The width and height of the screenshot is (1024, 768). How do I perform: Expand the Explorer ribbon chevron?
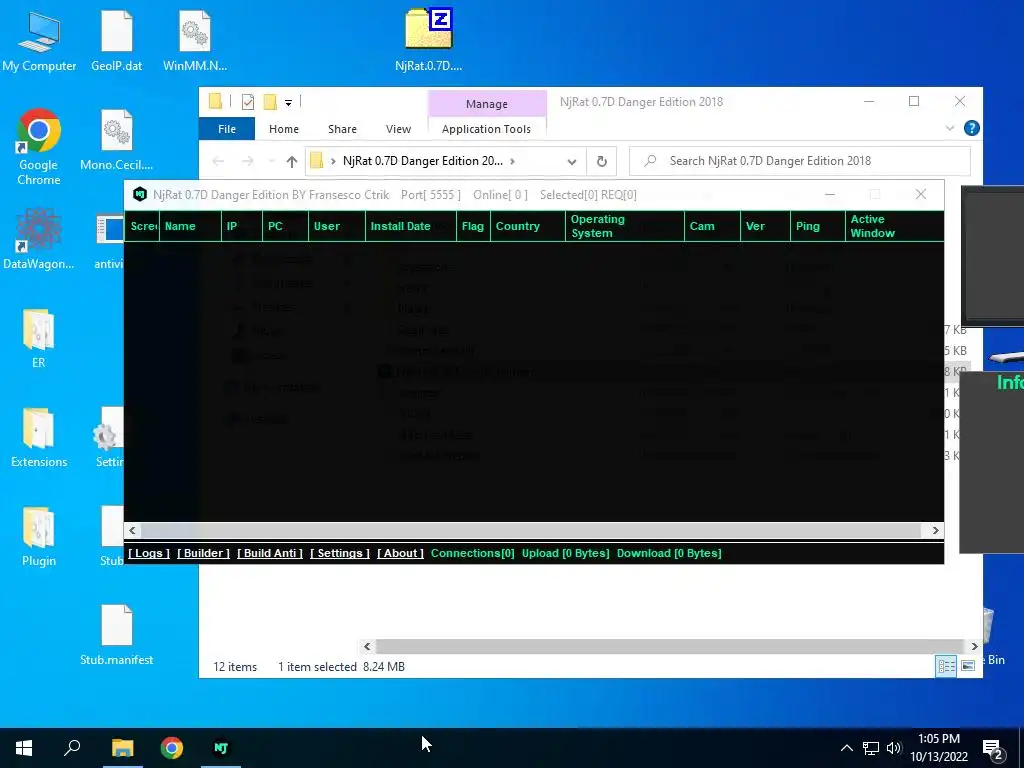[950, 129]
